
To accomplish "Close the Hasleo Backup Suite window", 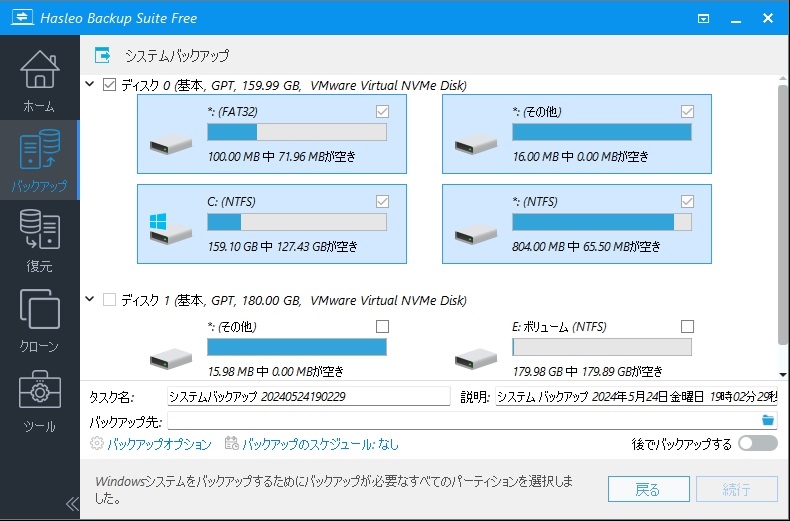I will point(767,19).
